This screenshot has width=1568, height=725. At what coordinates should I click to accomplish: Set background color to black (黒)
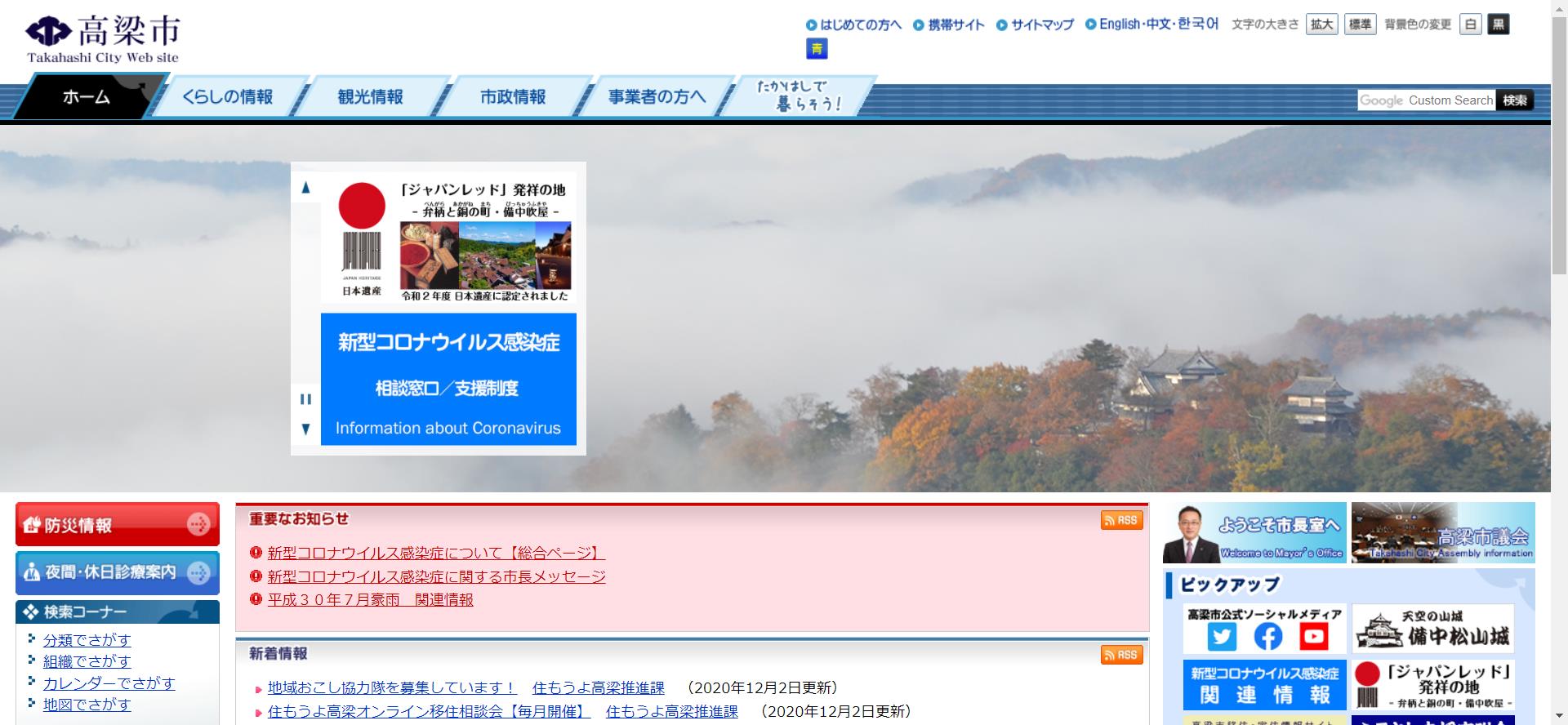click(x=1499, y=24)
